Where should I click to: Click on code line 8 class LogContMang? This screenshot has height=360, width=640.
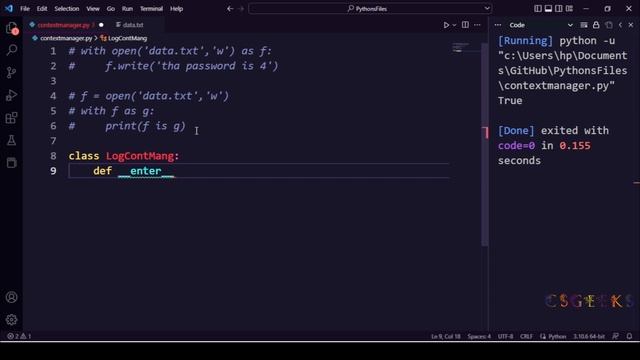click(124, 156)
